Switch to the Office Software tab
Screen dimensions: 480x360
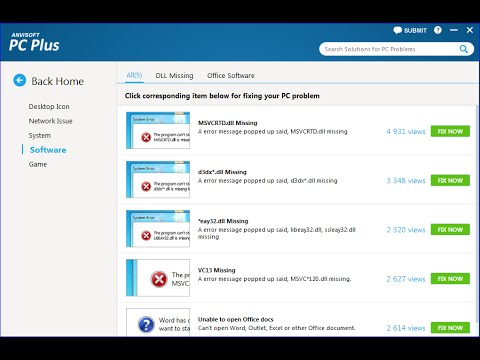231,76
